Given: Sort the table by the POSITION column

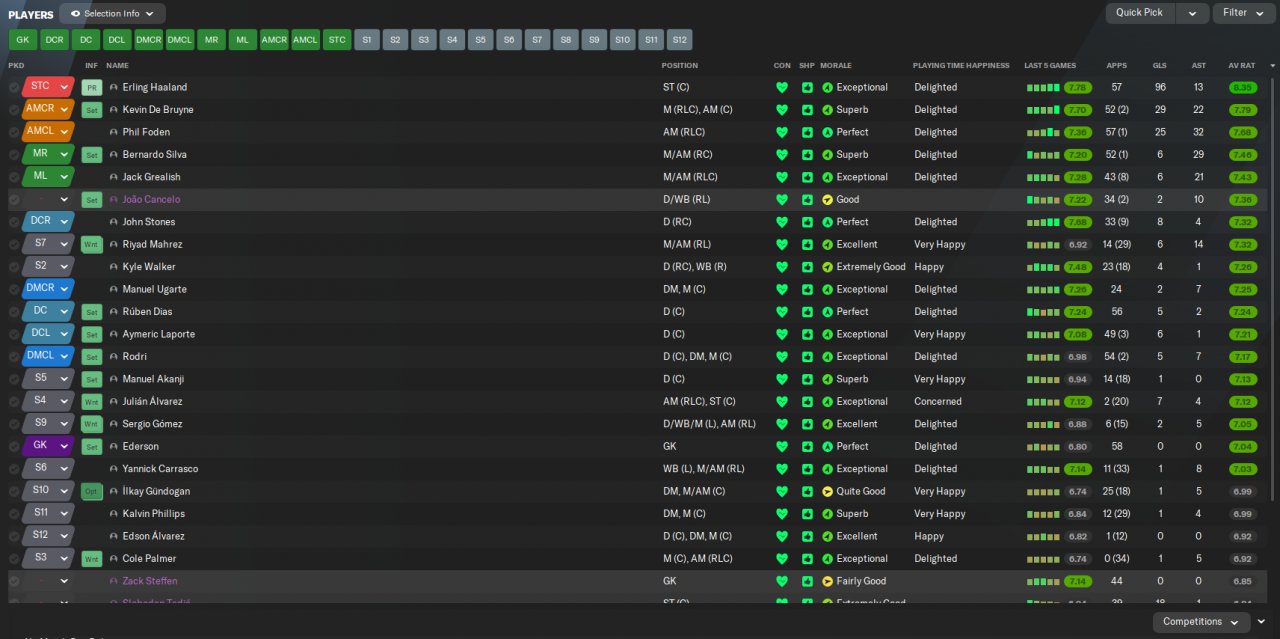Looking at the screenshot, I should pyautogui.click(x=680, y=65).
